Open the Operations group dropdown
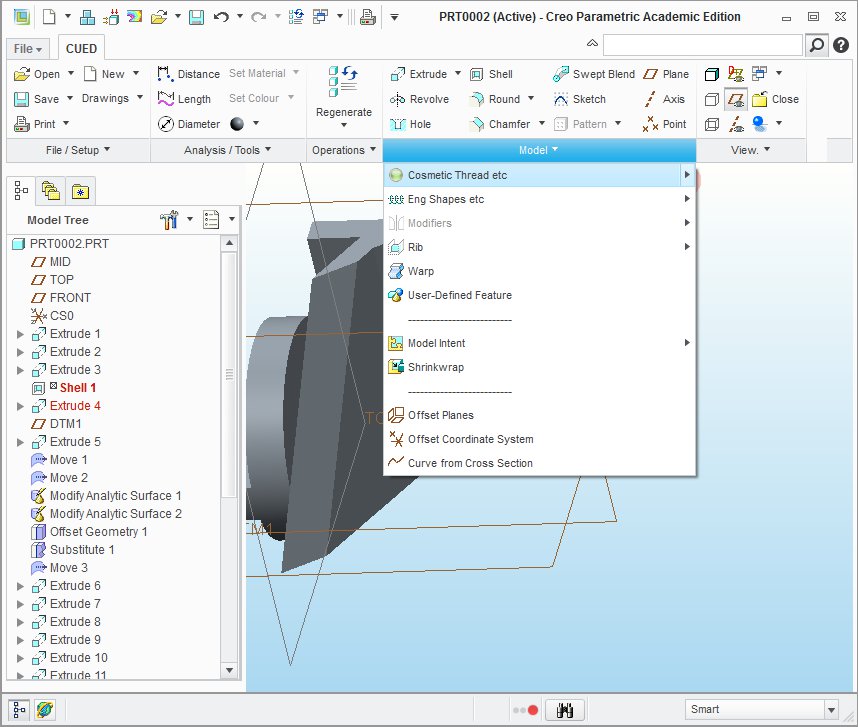858x727 pixels. [x=344, y=150]
